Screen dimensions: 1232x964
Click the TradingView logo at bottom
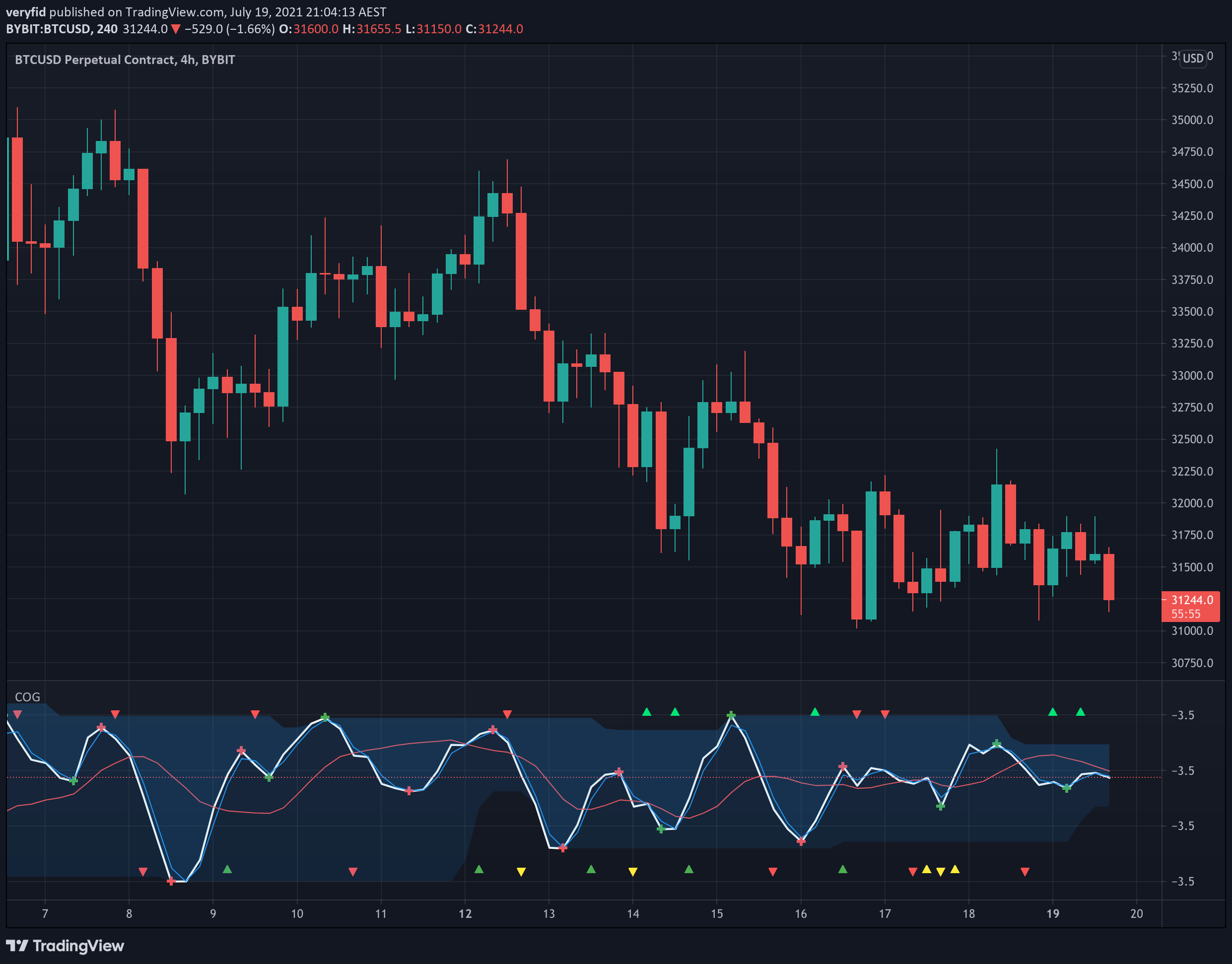coord(65,945)
